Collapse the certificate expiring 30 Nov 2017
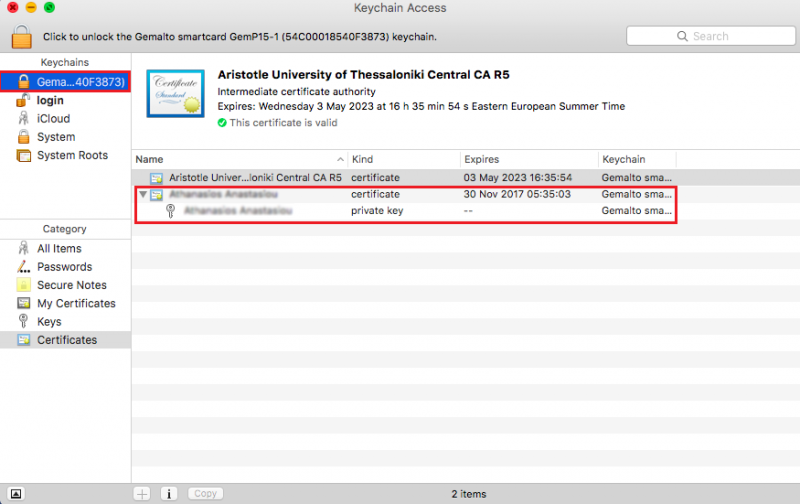The image size is (800, 504). pos(143,194)
